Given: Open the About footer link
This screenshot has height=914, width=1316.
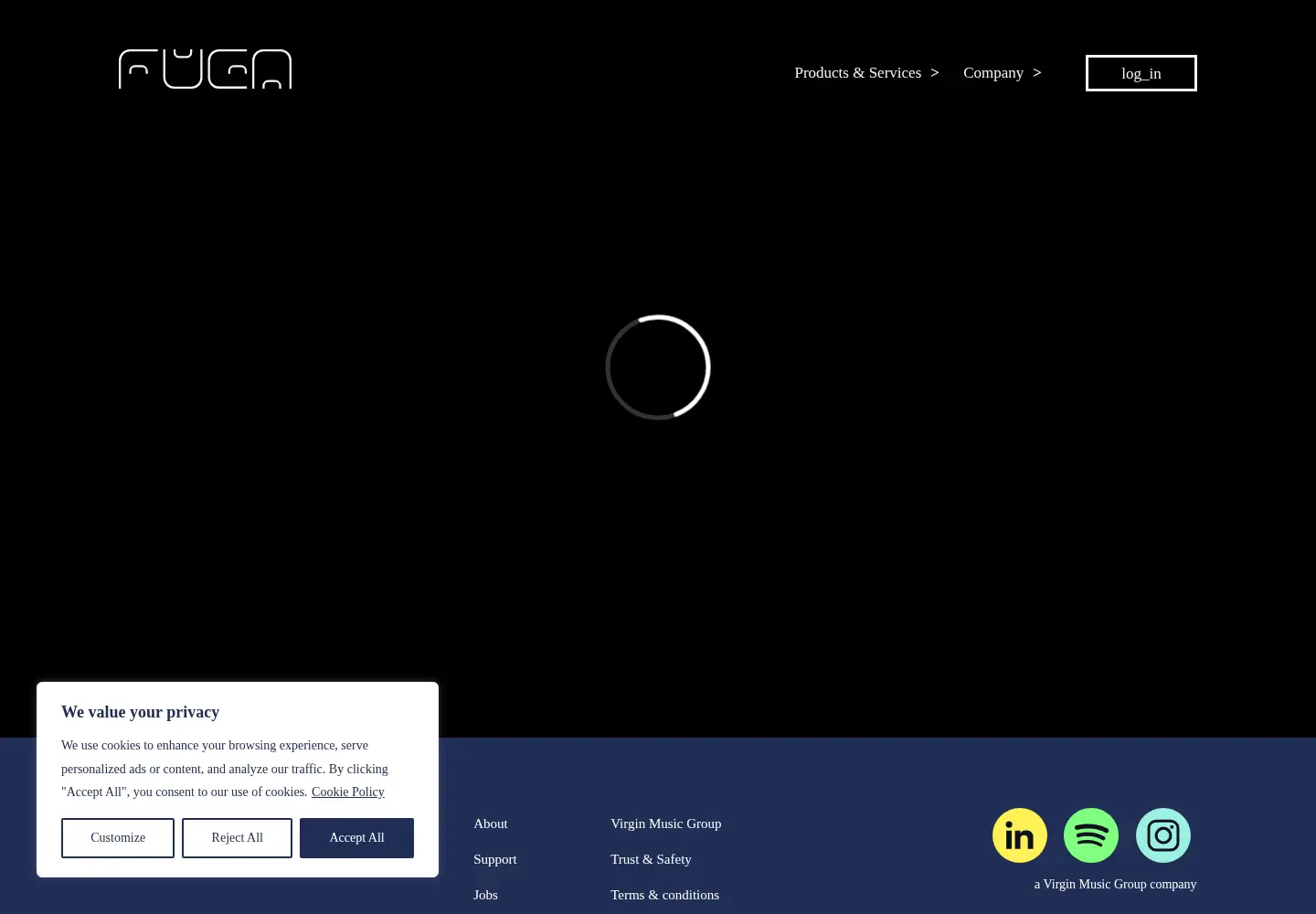Looking at the screenshot, I should click(x=491, y=824).
